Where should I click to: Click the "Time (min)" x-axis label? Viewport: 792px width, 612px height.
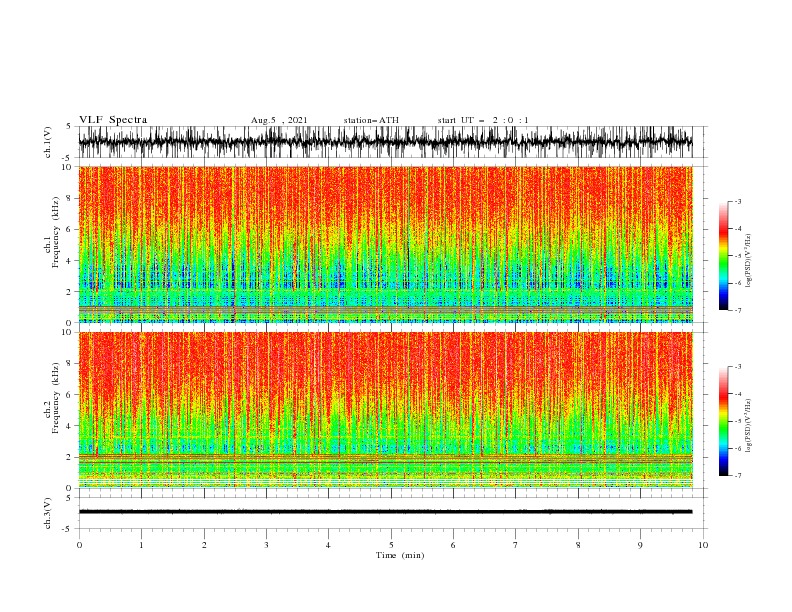[x=400, y=555]
